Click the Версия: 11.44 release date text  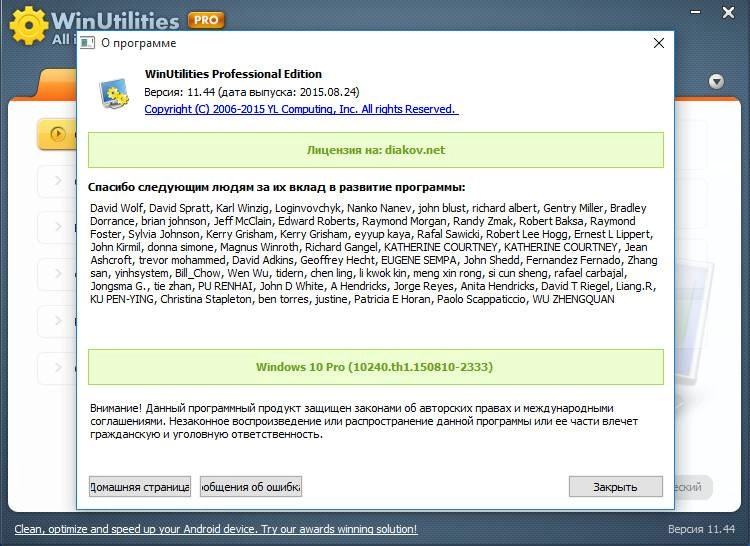252,92
